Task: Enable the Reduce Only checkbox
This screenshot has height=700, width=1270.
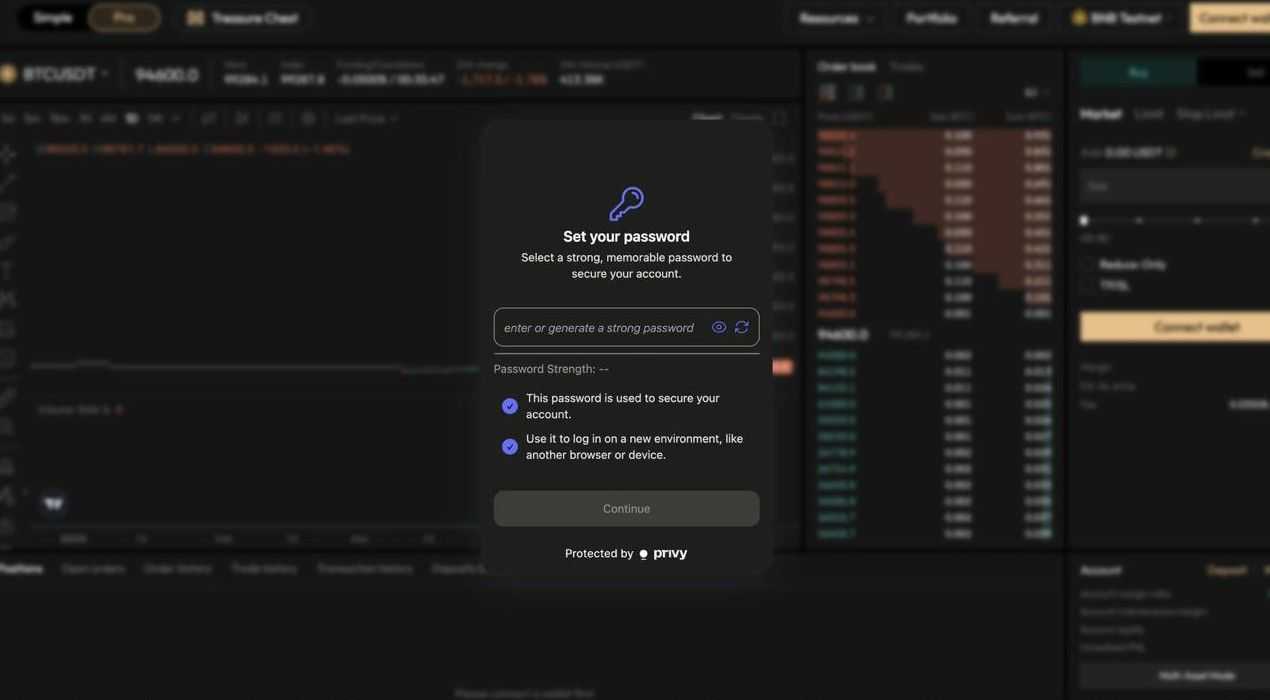Action: [x=1087, y=264]
